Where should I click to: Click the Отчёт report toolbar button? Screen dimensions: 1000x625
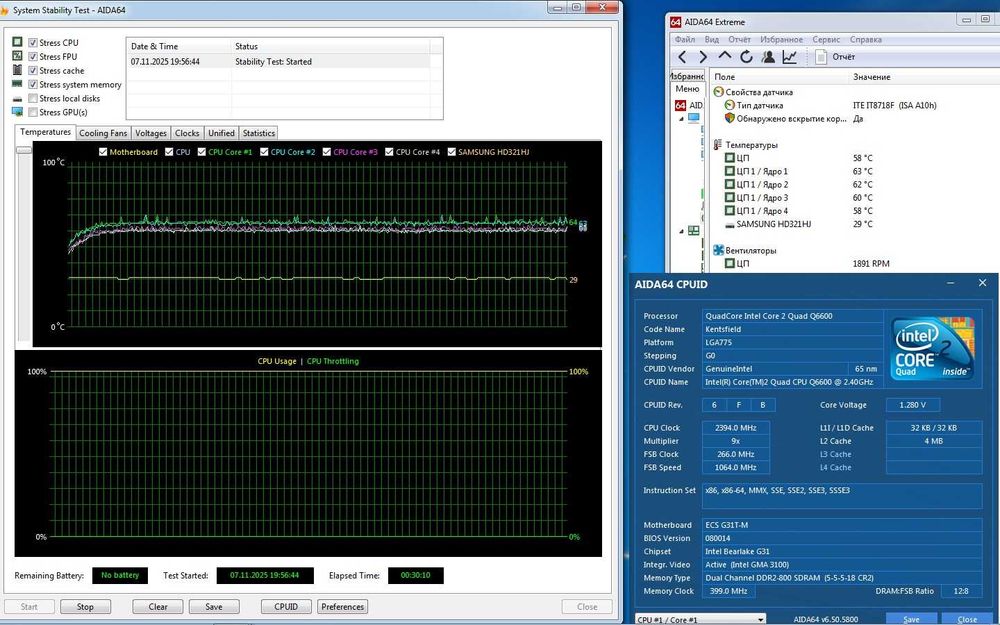(x=835, y=57)
